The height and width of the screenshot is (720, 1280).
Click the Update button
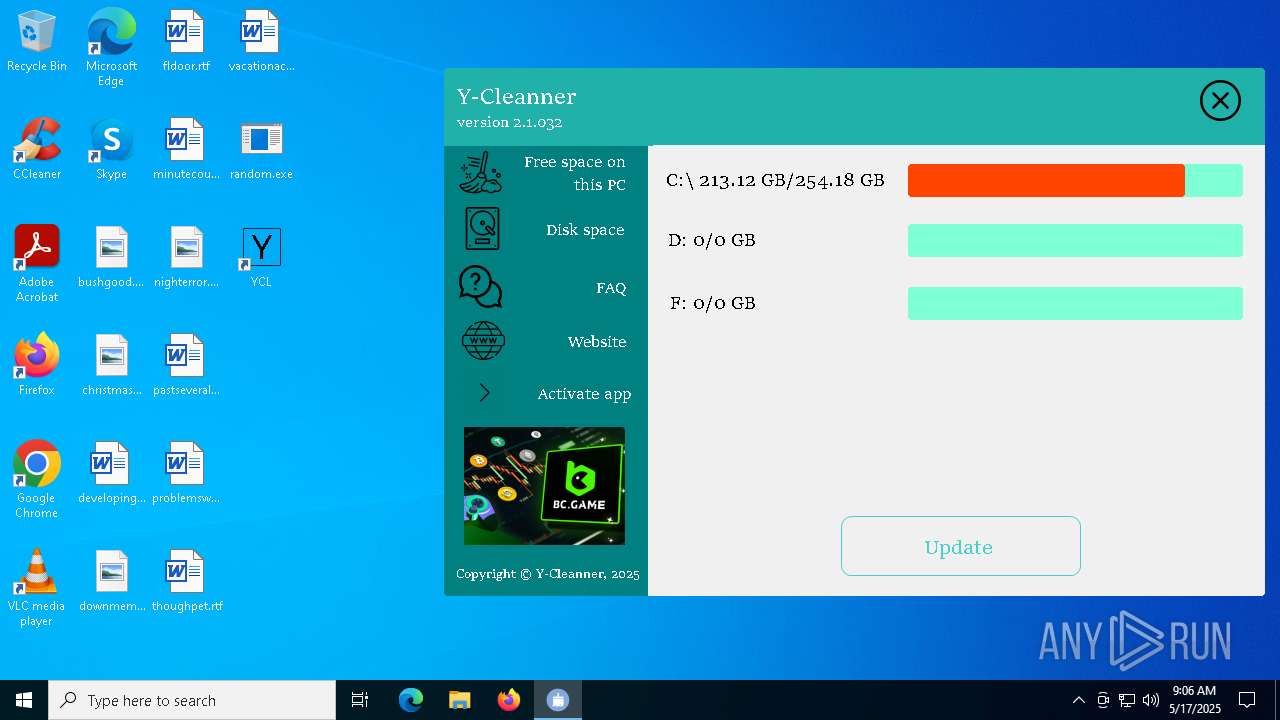tap(960, 546)
